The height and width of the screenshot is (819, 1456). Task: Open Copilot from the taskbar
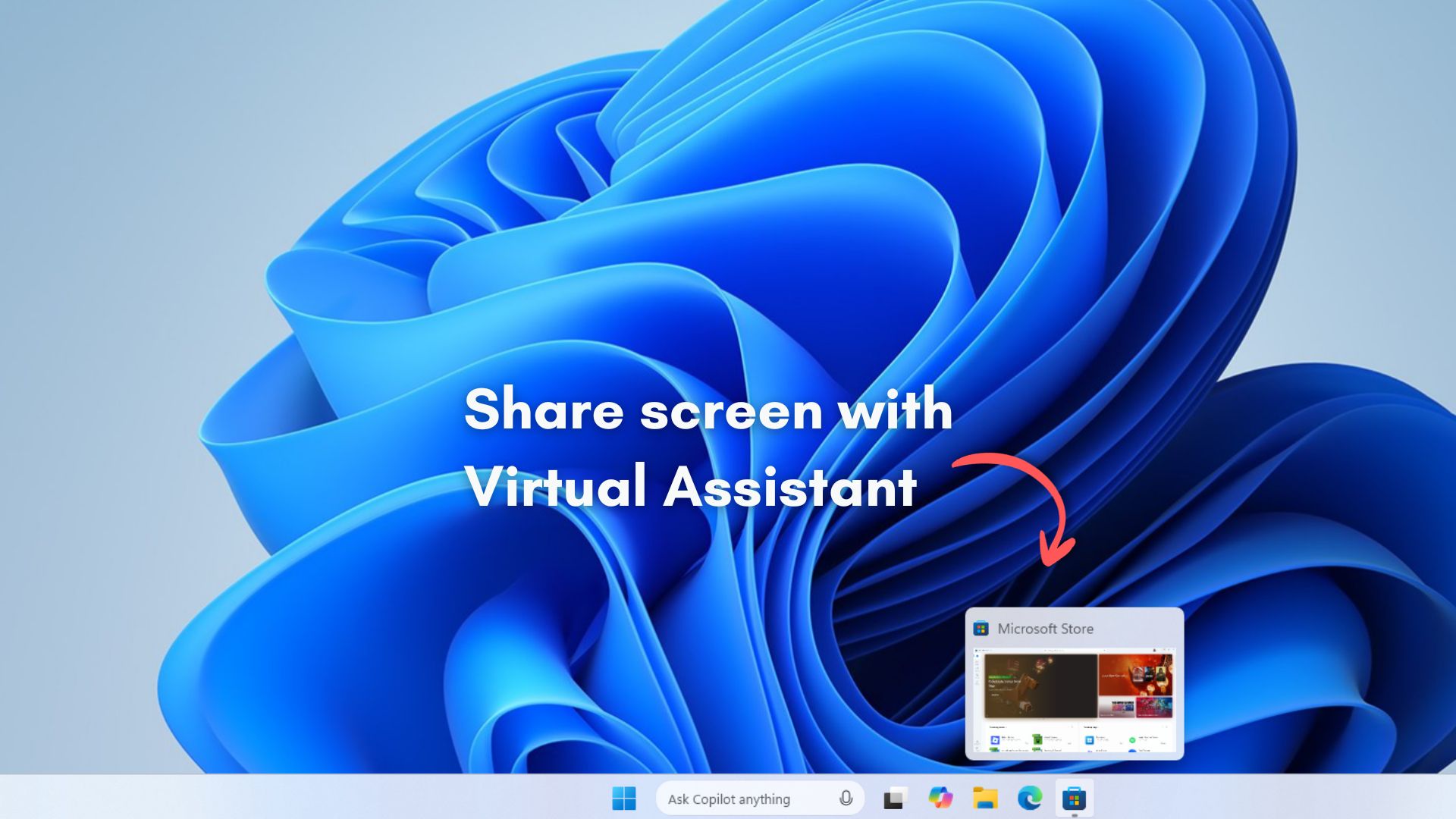pos(940,799)
